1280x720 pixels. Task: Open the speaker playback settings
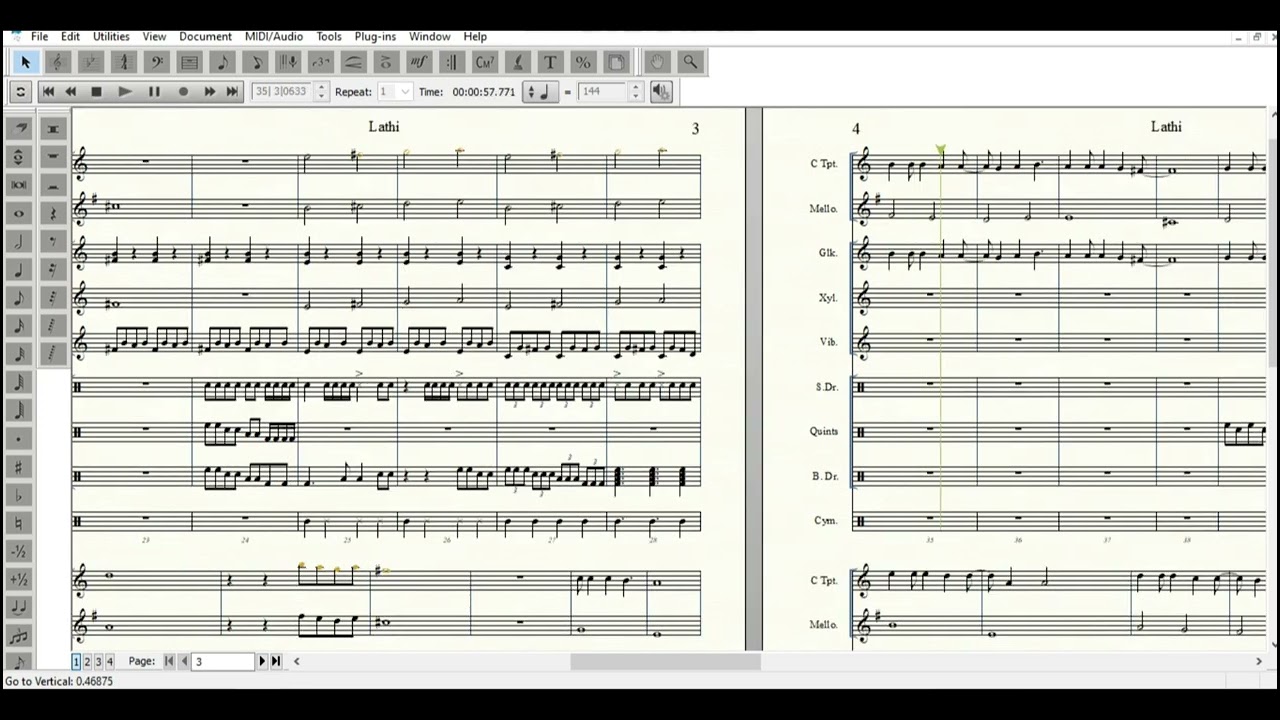661,92
